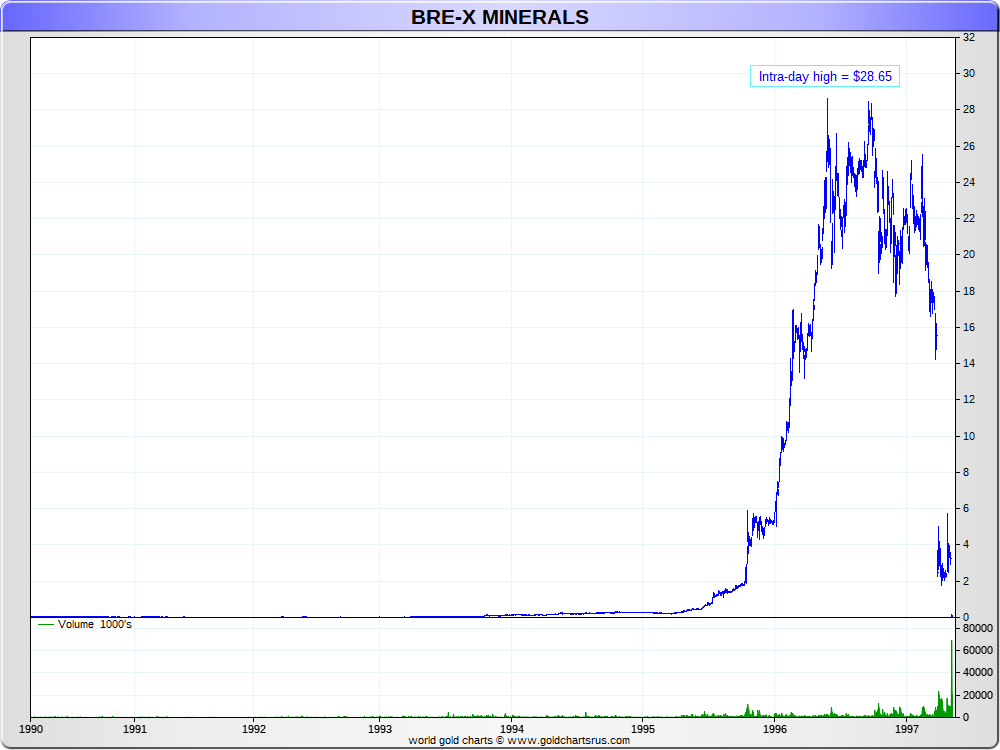Select the price axis label 6
1000x750 pixels.
coord(966,508)
